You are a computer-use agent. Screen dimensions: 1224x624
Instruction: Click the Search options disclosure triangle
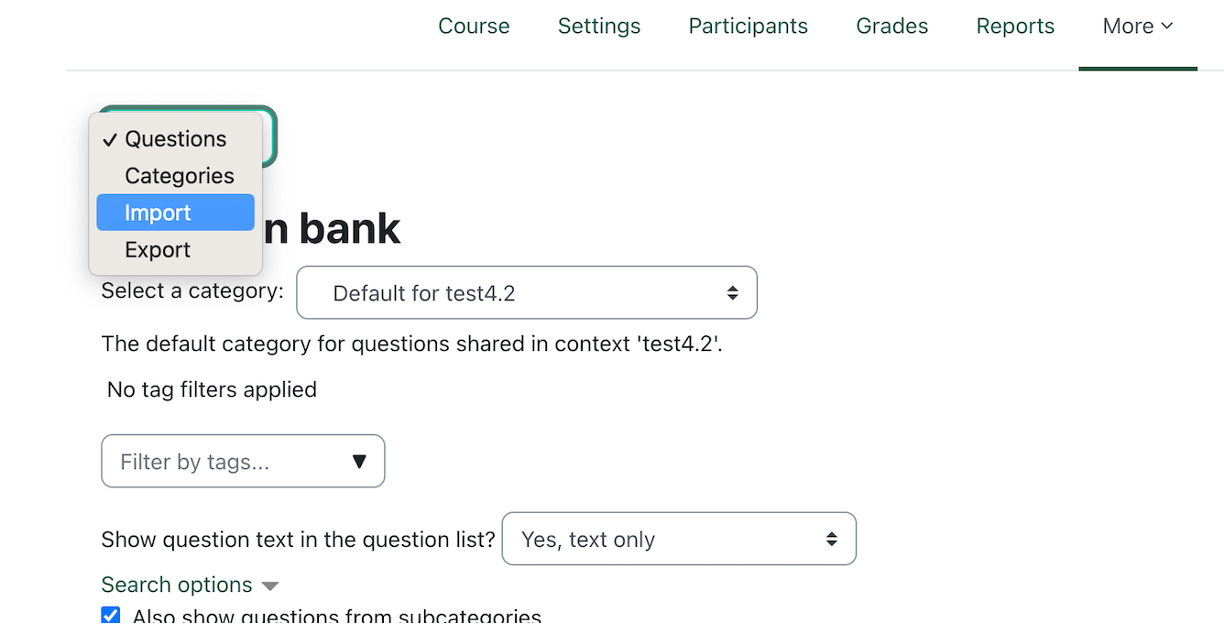[x=270, y=585]
